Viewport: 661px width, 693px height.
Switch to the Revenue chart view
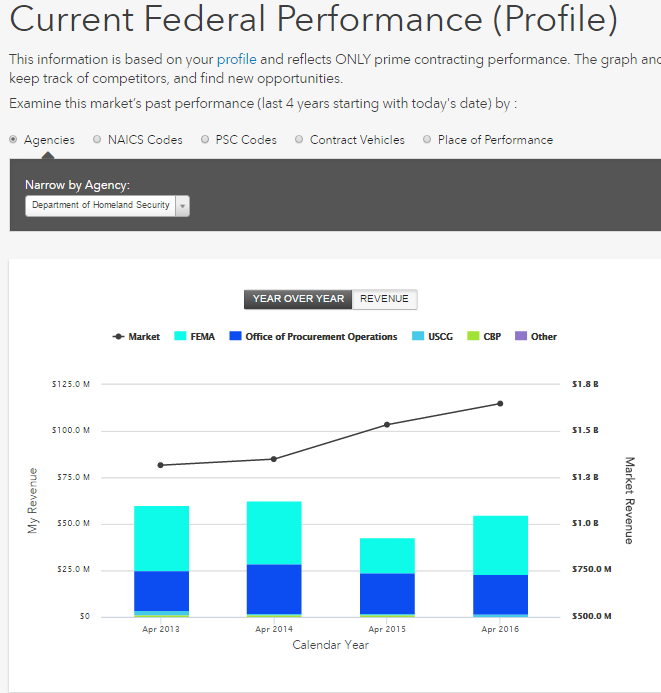[384, 299]
